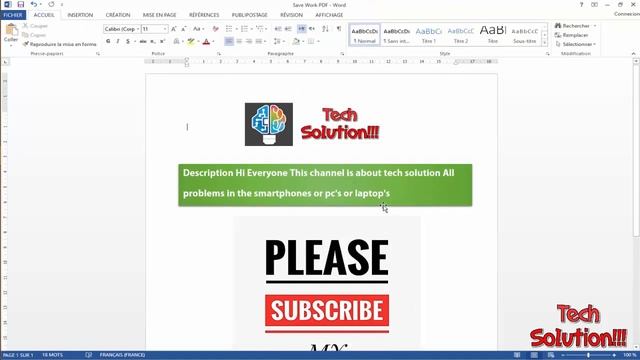Screen dimensions: 640x360
Task: Align text right
Action: click(x=249, y=41)
